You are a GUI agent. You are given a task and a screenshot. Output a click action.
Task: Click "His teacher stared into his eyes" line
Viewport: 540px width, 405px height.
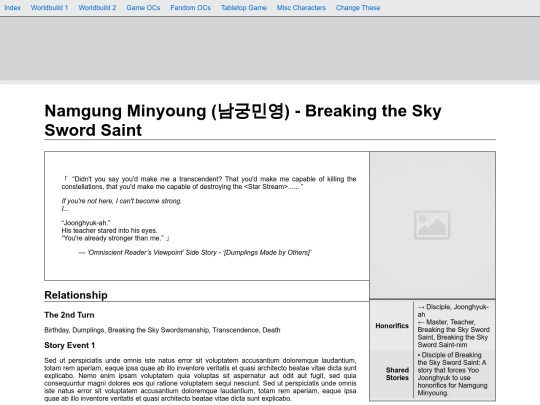click(109, 230)
